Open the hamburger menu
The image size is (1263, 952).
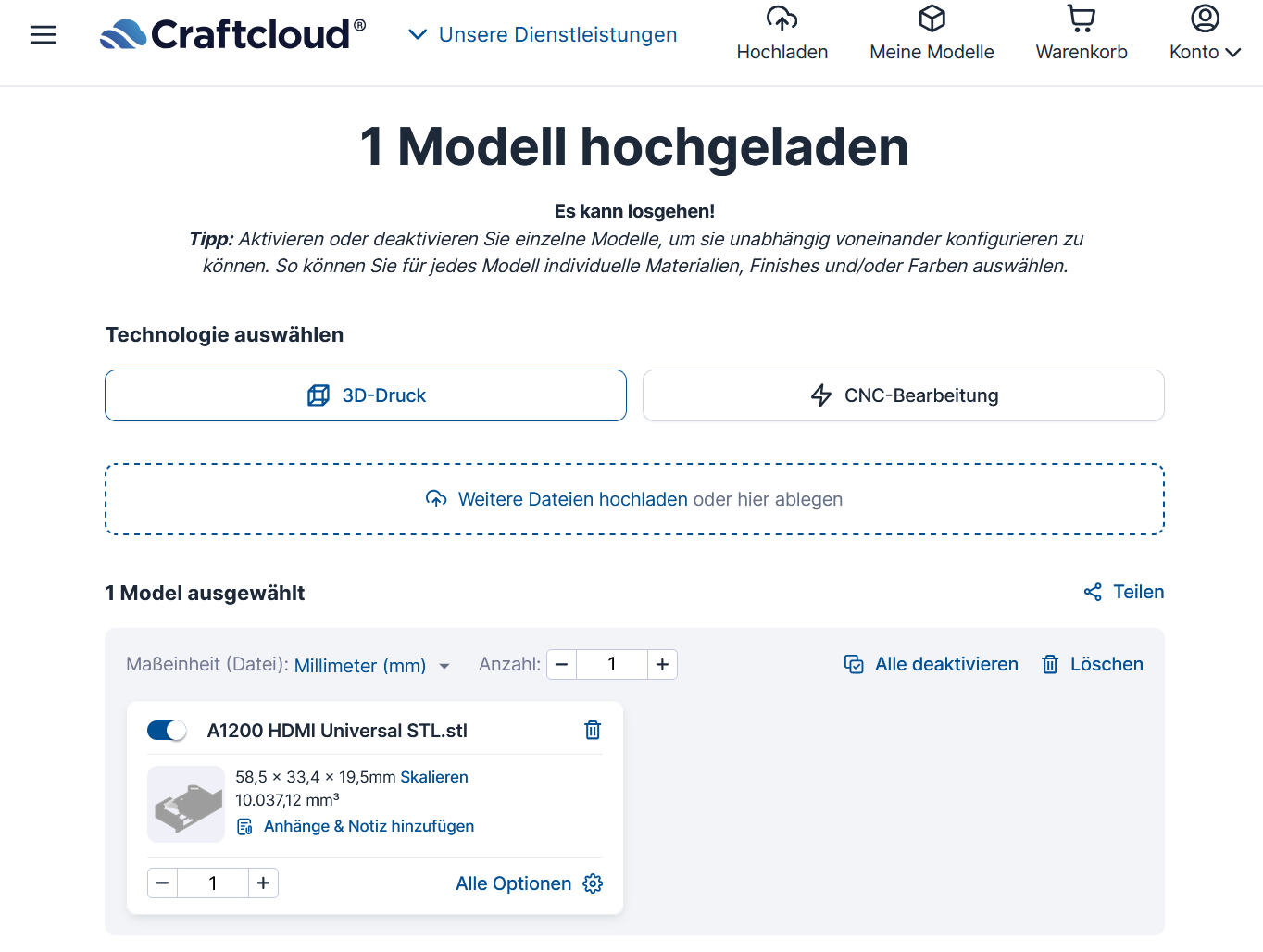(x=44, y=35)
